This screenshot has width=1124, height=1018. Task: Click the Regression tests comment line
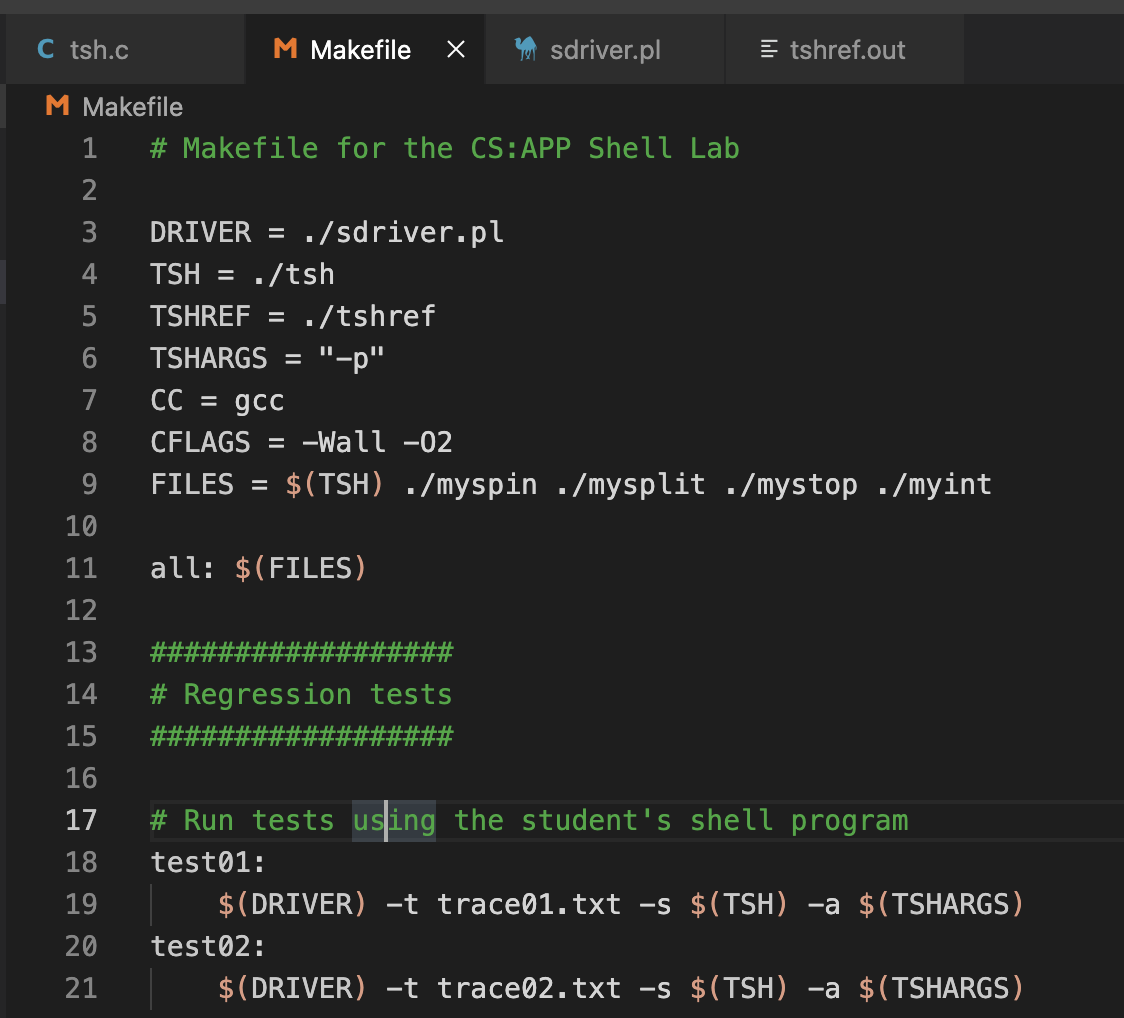(300, 694)
